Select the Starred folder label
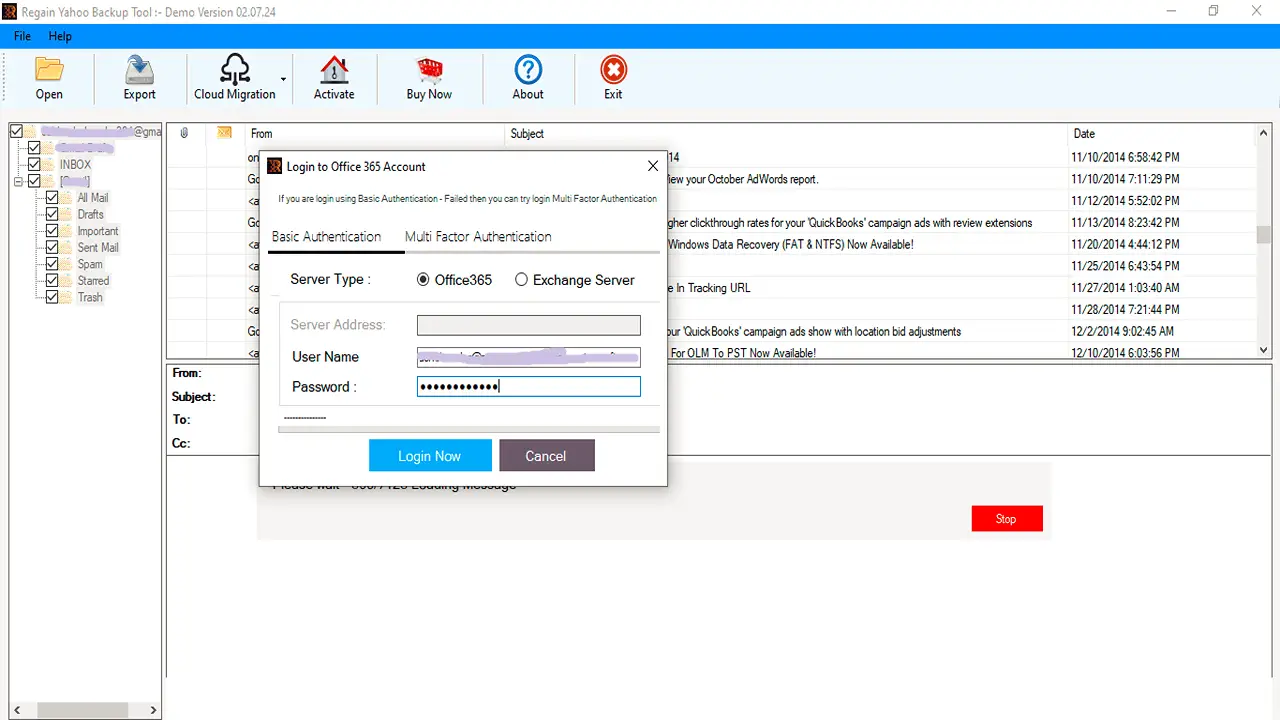 [93, 281]
